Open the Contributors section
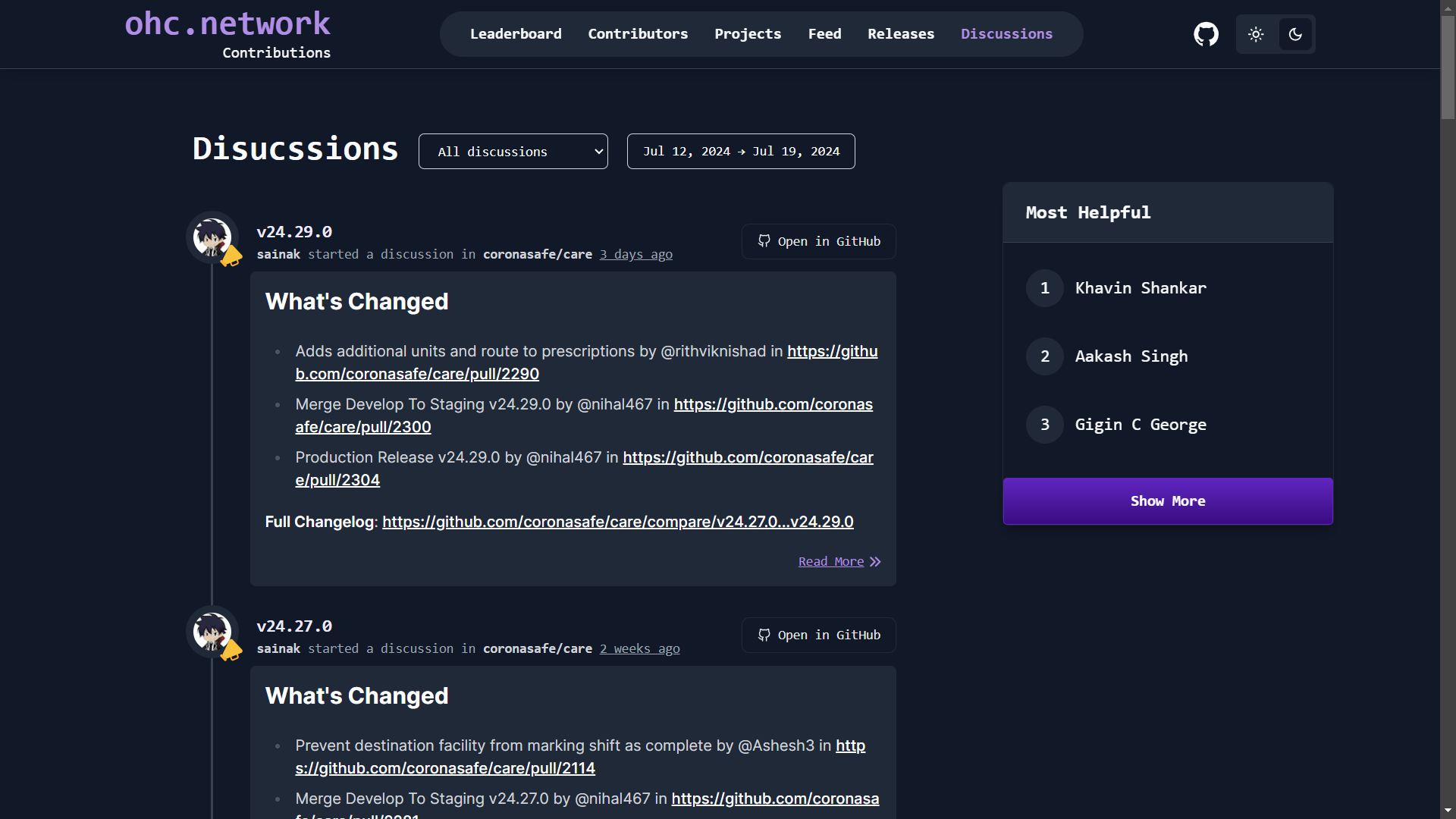1456x819 pixels. point(638,33)
